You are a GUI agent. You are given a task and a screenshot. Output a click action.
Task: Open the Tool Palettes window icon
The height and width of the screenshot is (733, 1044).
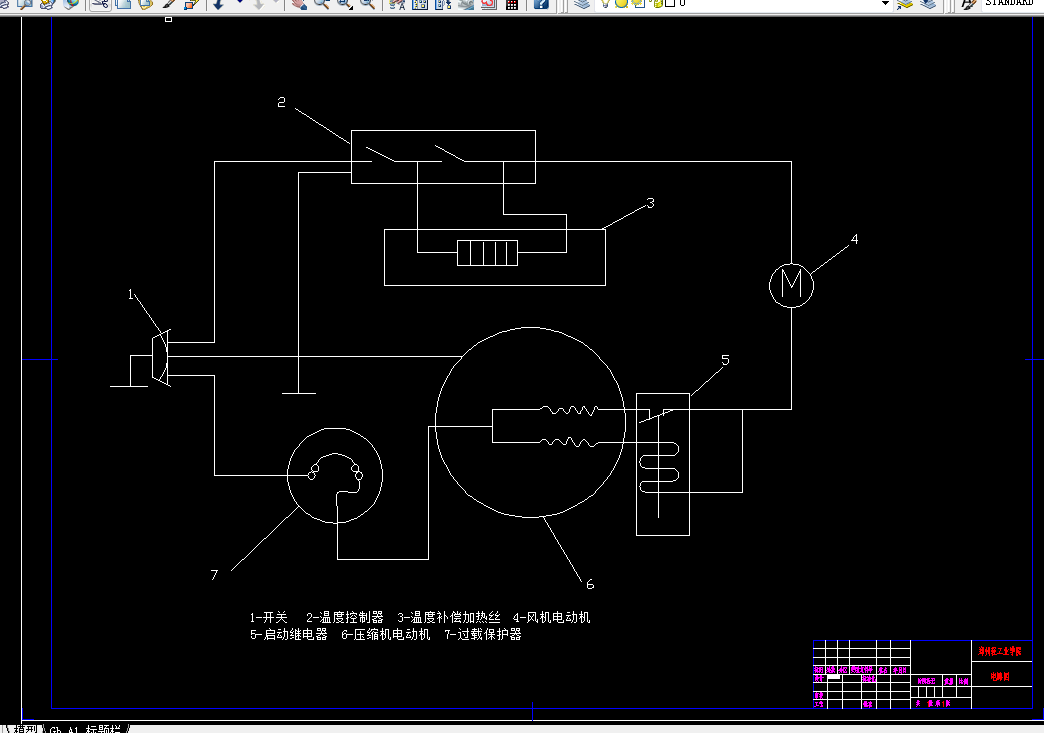[443, 3]
